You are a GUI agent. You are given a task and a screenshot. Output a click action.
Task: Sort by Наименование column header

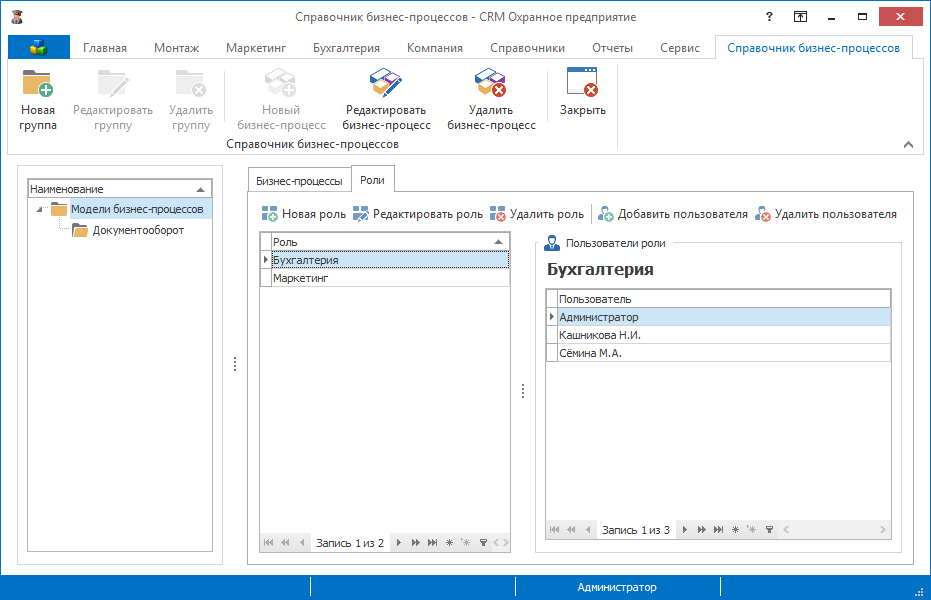[x=120, y=189]
